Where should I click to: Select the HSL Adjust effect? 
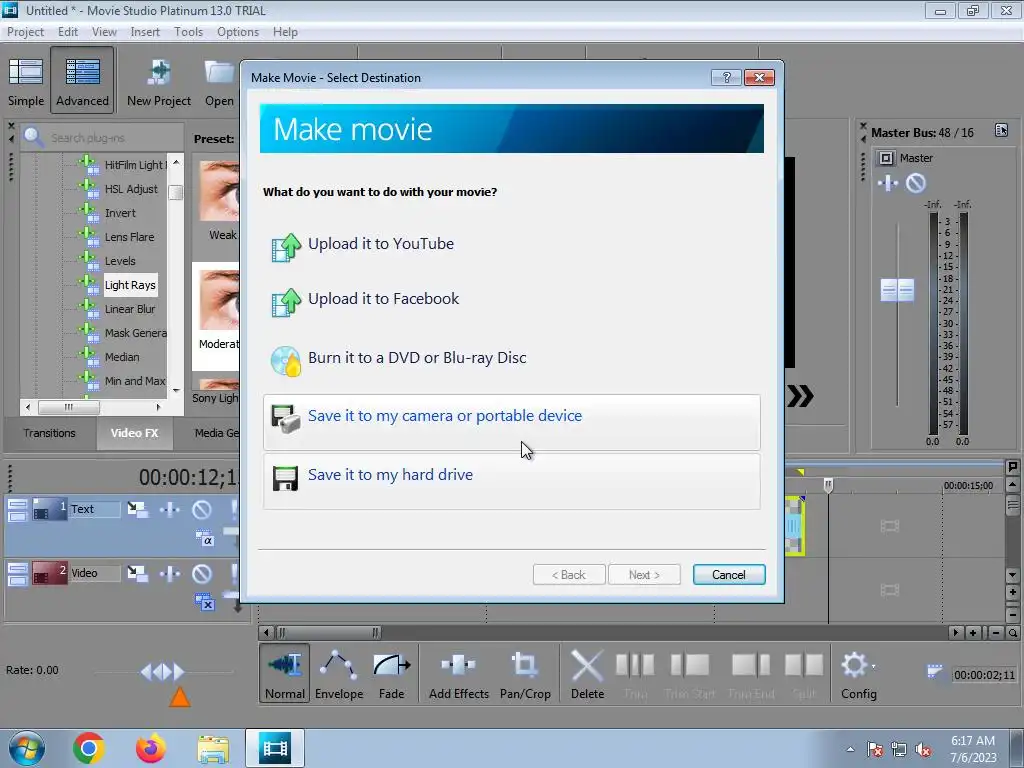click(131, 189)
